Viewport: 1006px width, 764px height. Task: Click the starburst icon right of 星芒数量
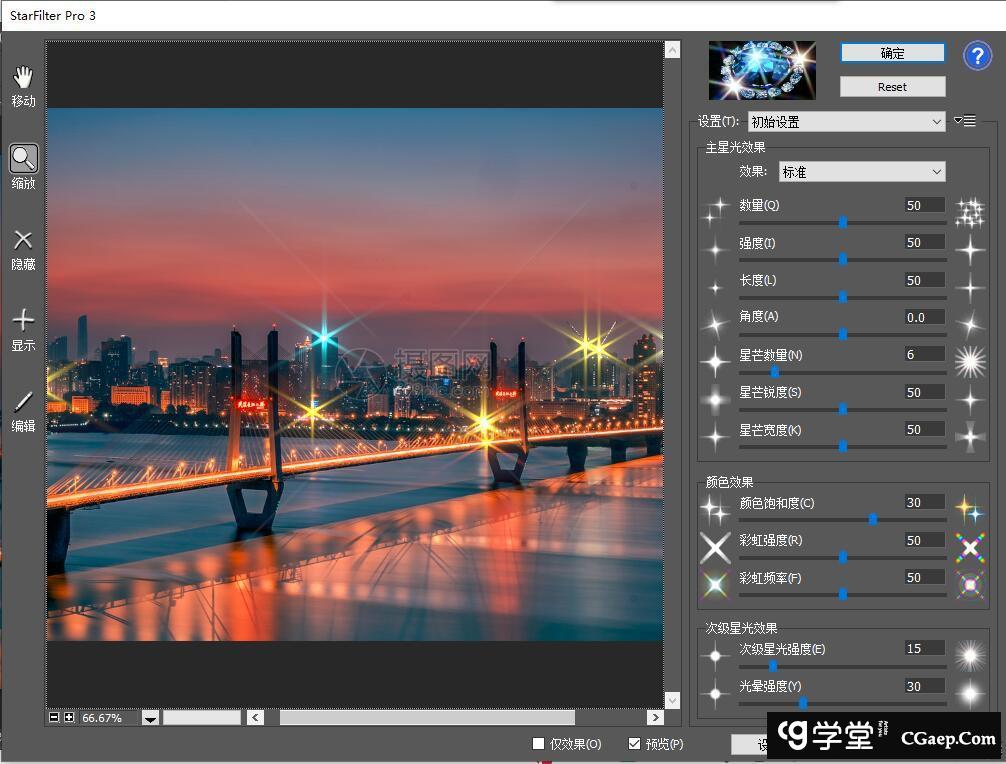coord(969,360)
